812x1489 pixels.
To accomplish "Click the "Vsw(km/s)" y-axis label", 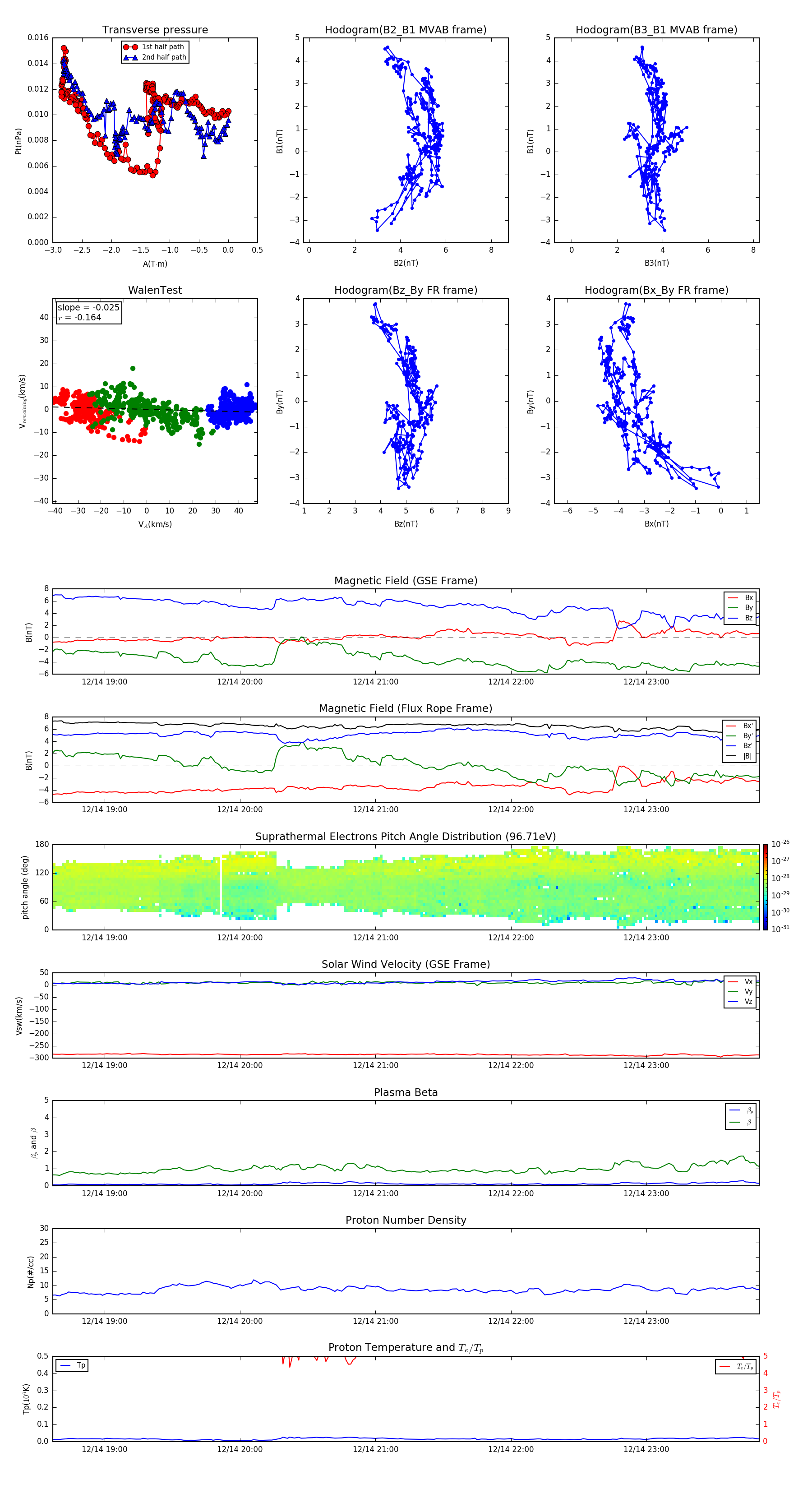I will coord(18,1016).
